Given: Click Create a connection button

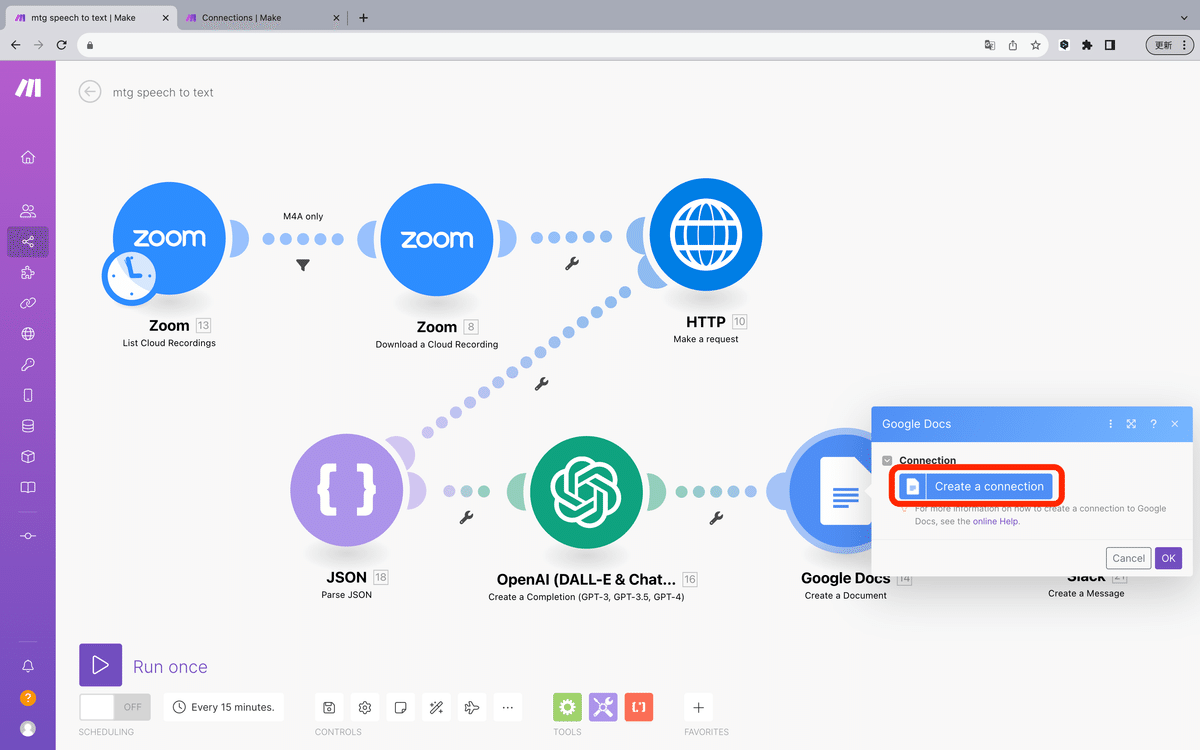Looking at the screenshot, I should click(x=975, y=486).
